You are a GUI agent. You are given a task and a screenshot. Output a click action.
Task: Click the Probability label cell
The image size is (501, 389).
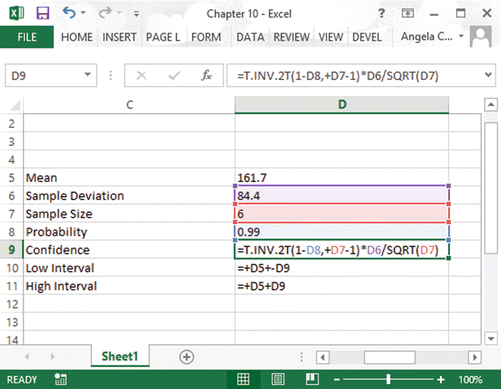pyautogui.click(x=129, y=232)
